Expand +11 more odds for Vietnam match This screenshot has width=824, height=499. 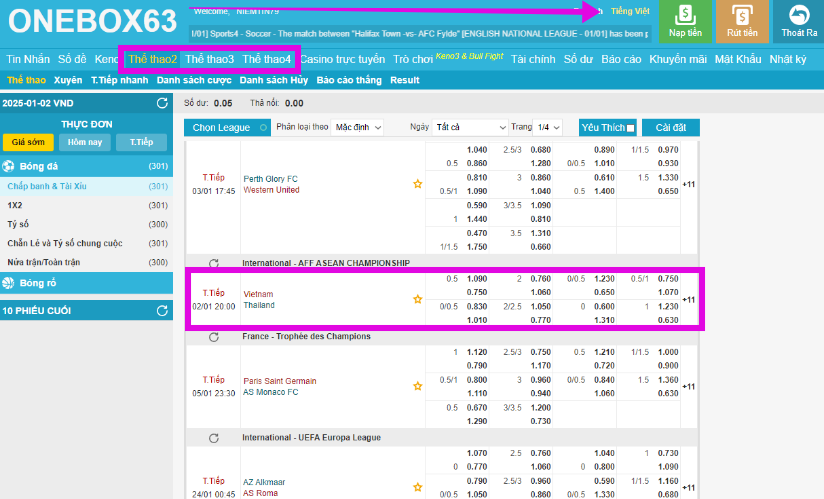point(688,300)
